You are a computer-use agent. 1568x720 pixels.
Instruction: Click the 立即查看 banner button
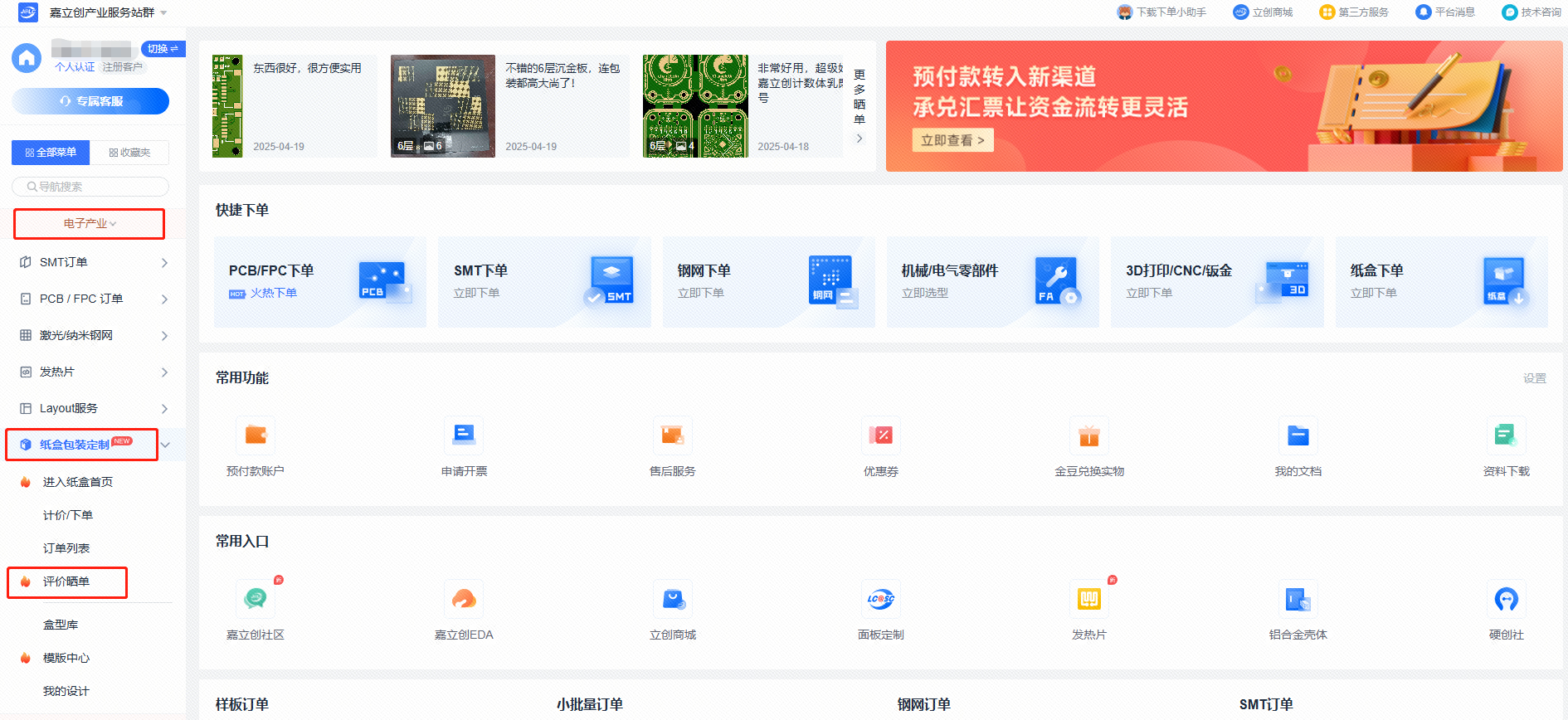[x=952, y=140]
